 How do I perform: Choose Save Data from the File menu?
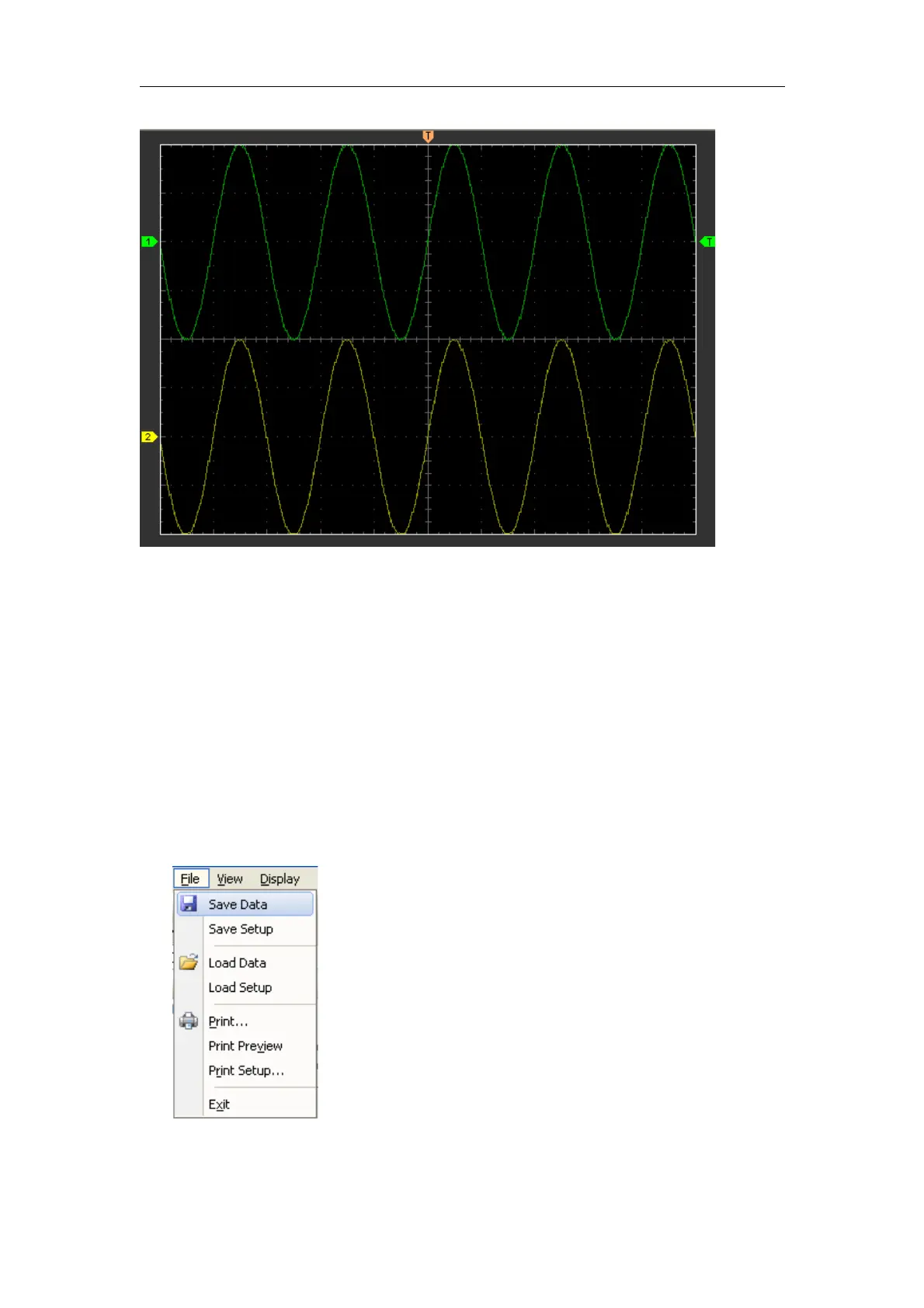click(x=238, y=905)
